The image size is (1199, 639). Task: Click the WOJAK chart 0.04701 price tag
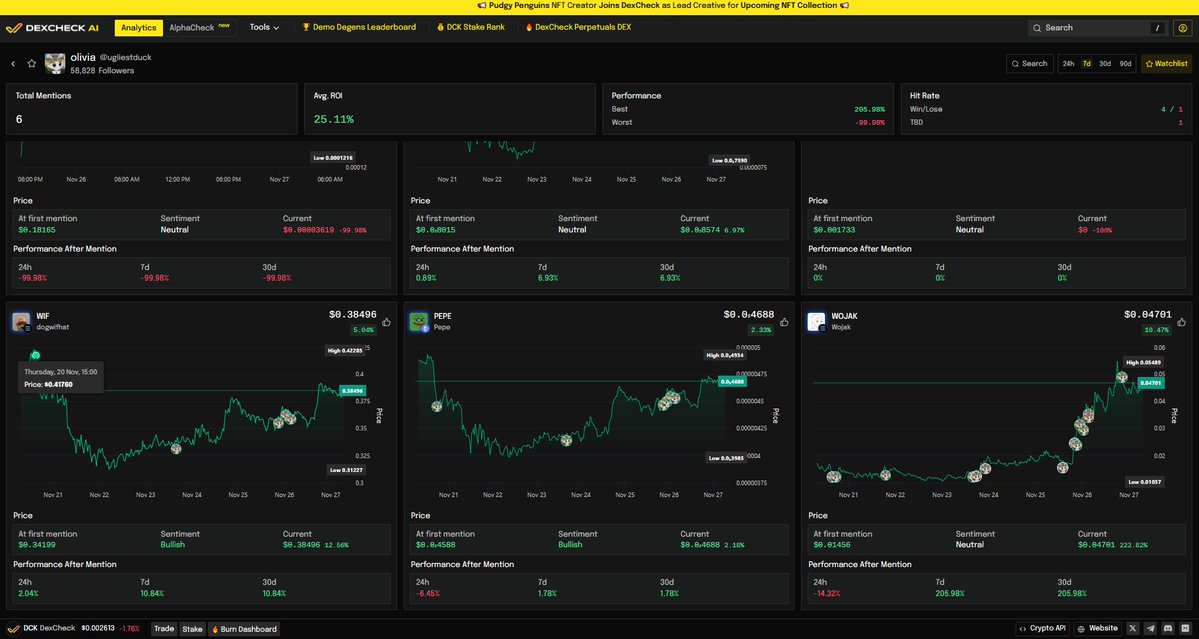coord(1151,382)
